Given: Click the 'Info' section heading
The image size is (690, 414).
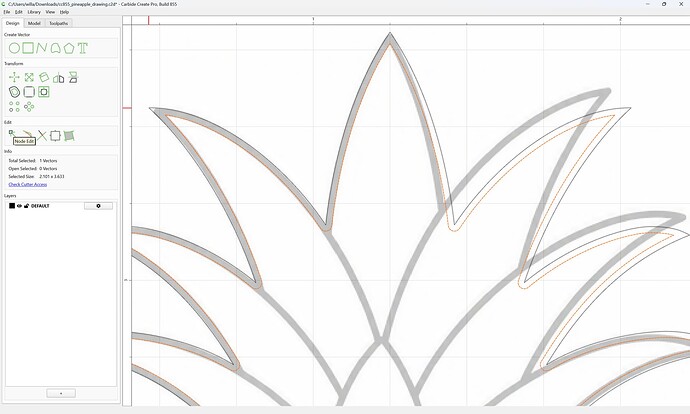Looking at the screenshot, I should (8, 151).
